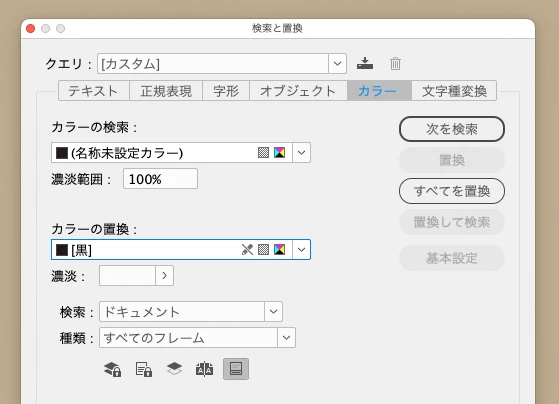Click the 置換 button
The height and width of the screenshot is (404, 559).
(x=452, y=160)
